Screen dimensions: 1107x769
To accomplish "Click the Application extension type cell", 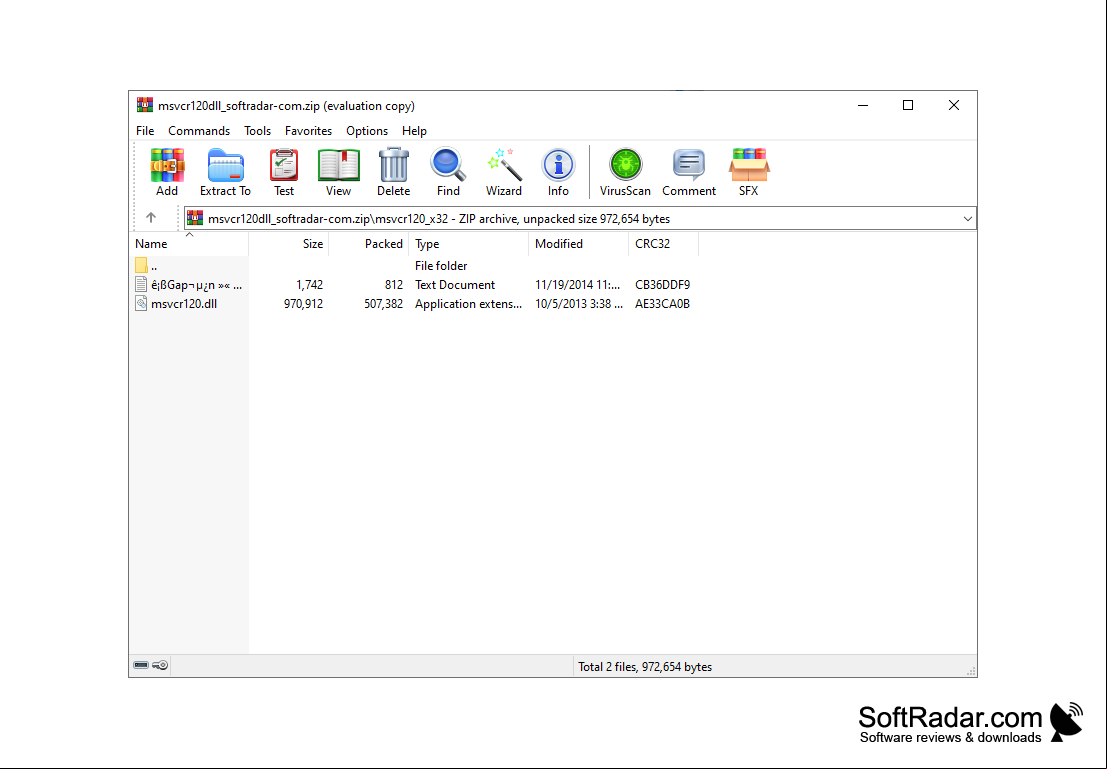I will click(x=469, y=304).
